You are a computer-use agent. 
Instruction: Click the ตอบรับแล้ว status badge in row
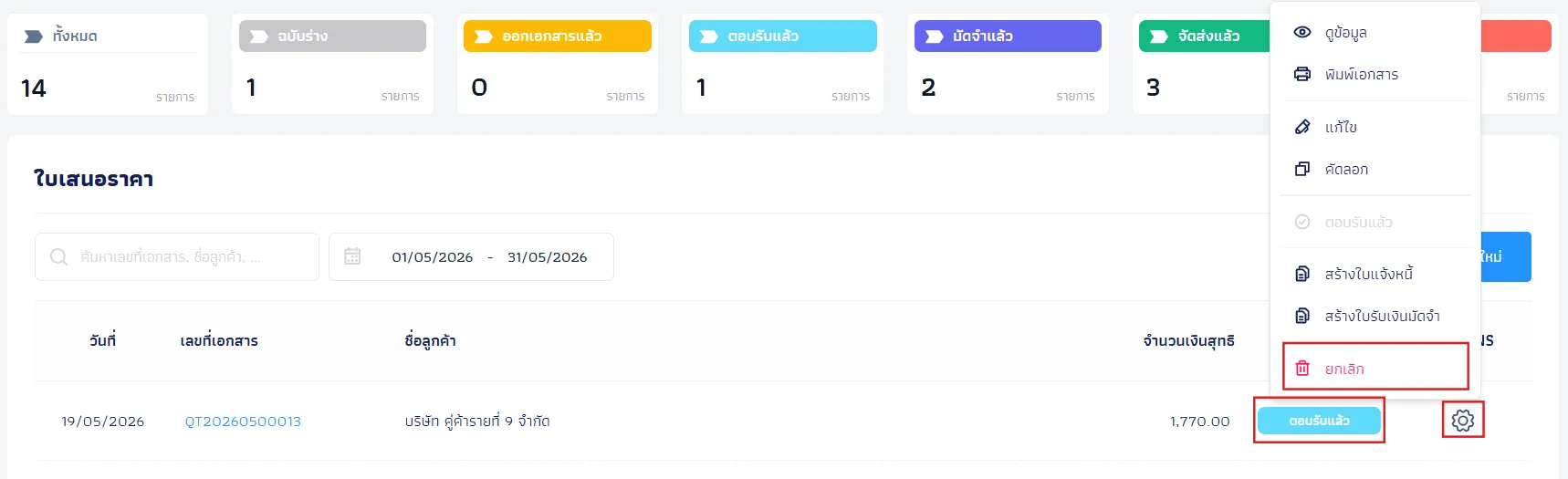pos(1319,420)
